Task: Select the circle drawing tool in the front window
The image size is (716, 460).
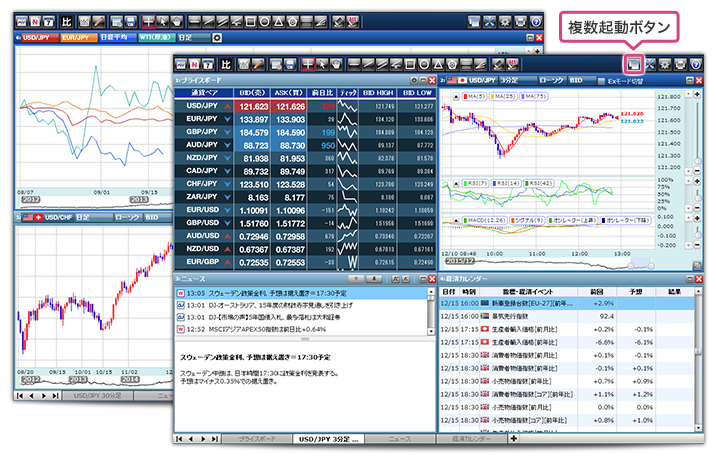Action: (x=424, y=64)
